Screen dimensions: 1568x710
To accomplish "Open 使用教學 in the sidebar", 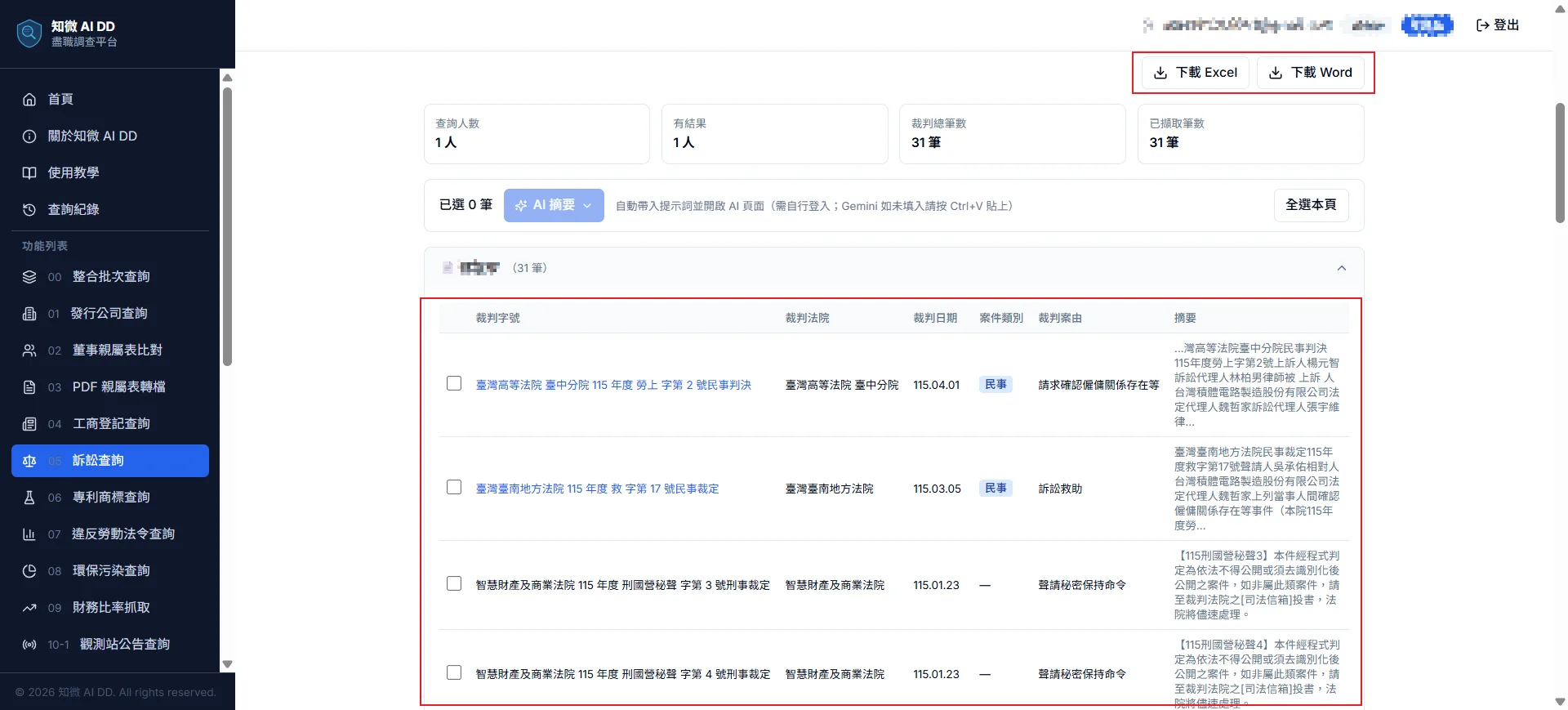I will pyautogui.click(x=110, y=173).
